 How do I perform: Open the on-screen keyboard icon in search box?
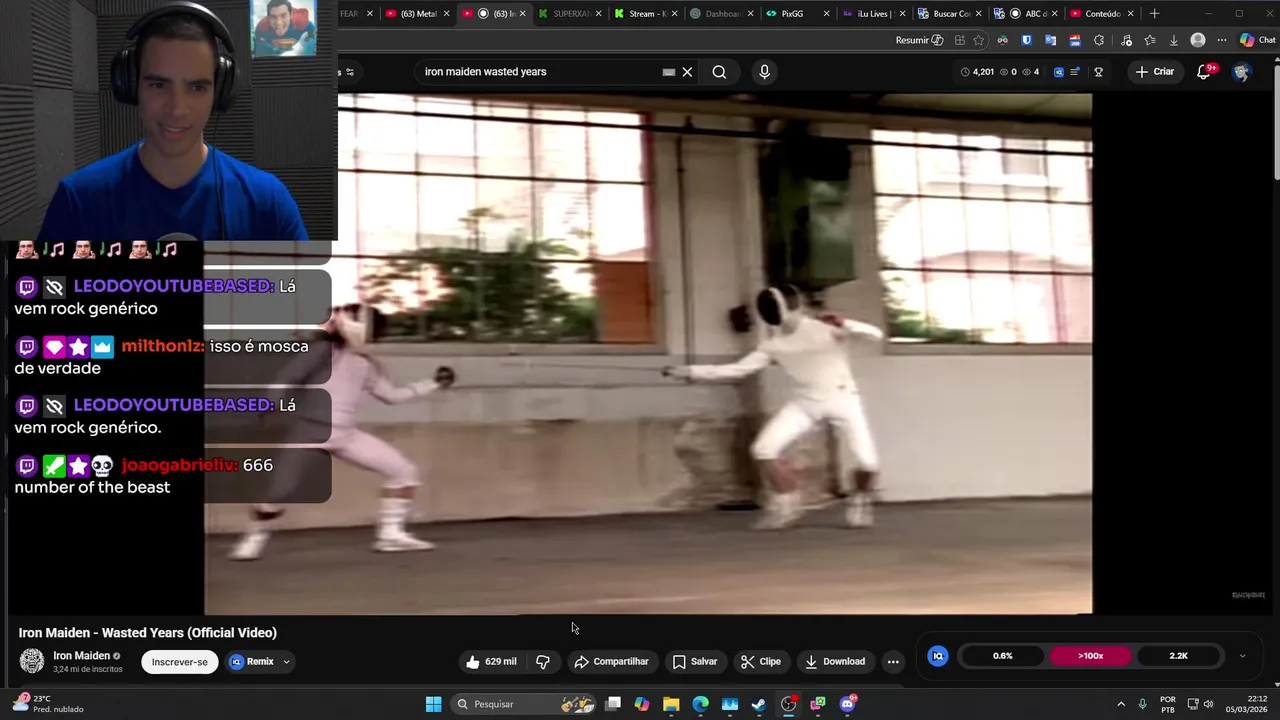click(669, 72)
